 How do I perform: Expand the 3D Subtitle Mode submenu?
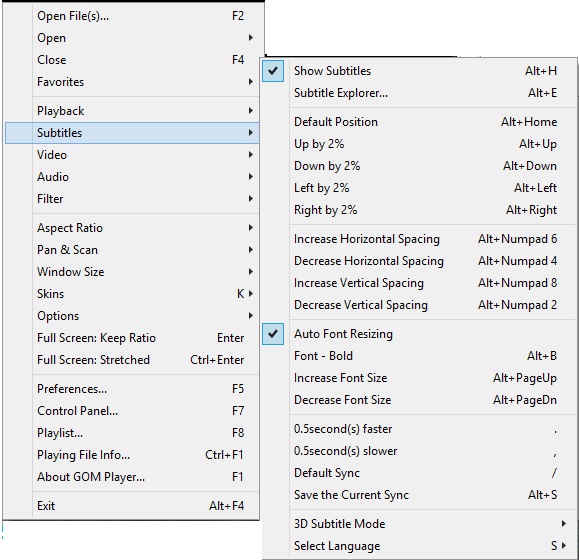(x=419, y=524)
